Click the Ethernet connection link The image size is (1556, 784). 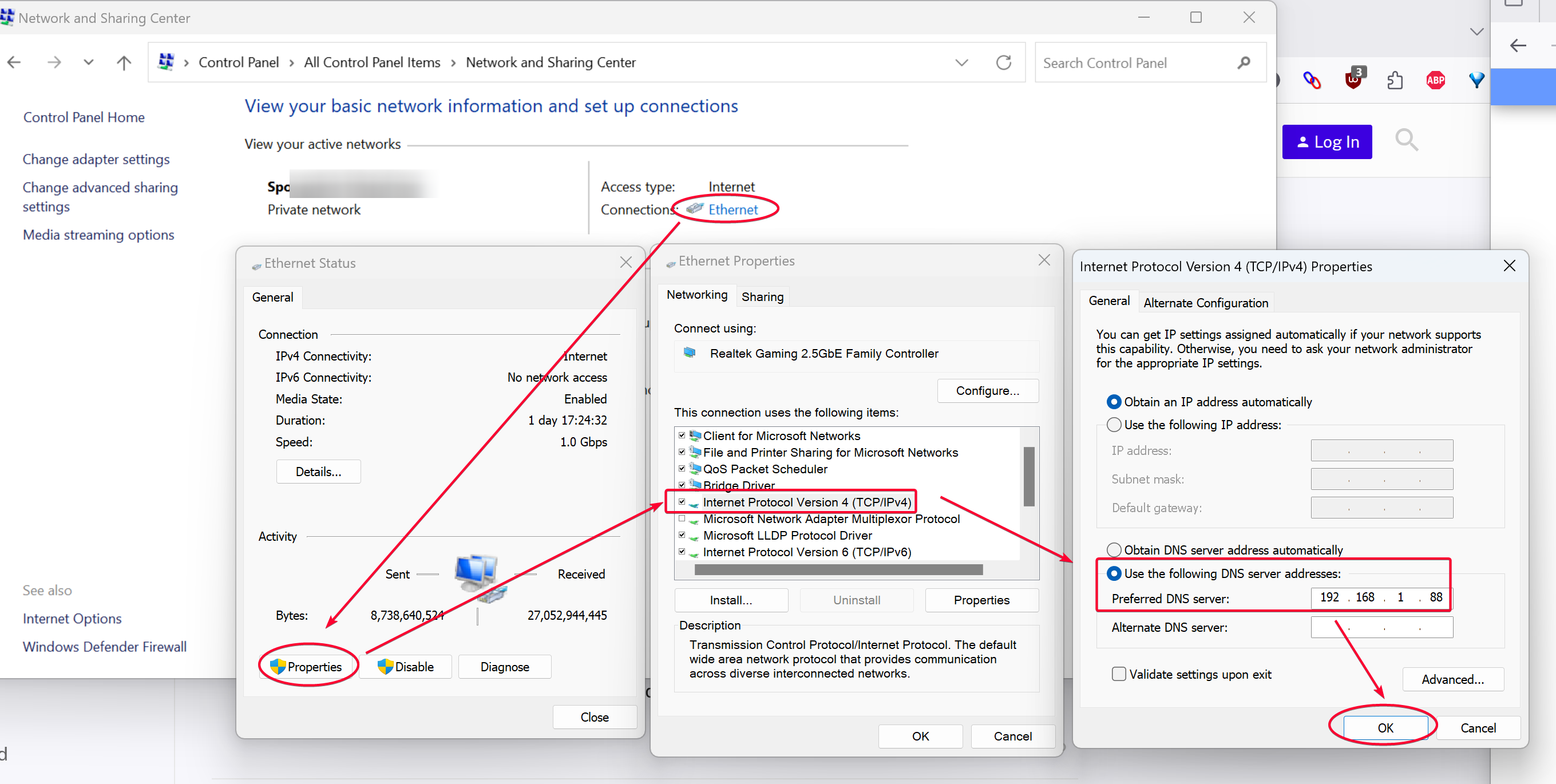(x=733, y=209)
